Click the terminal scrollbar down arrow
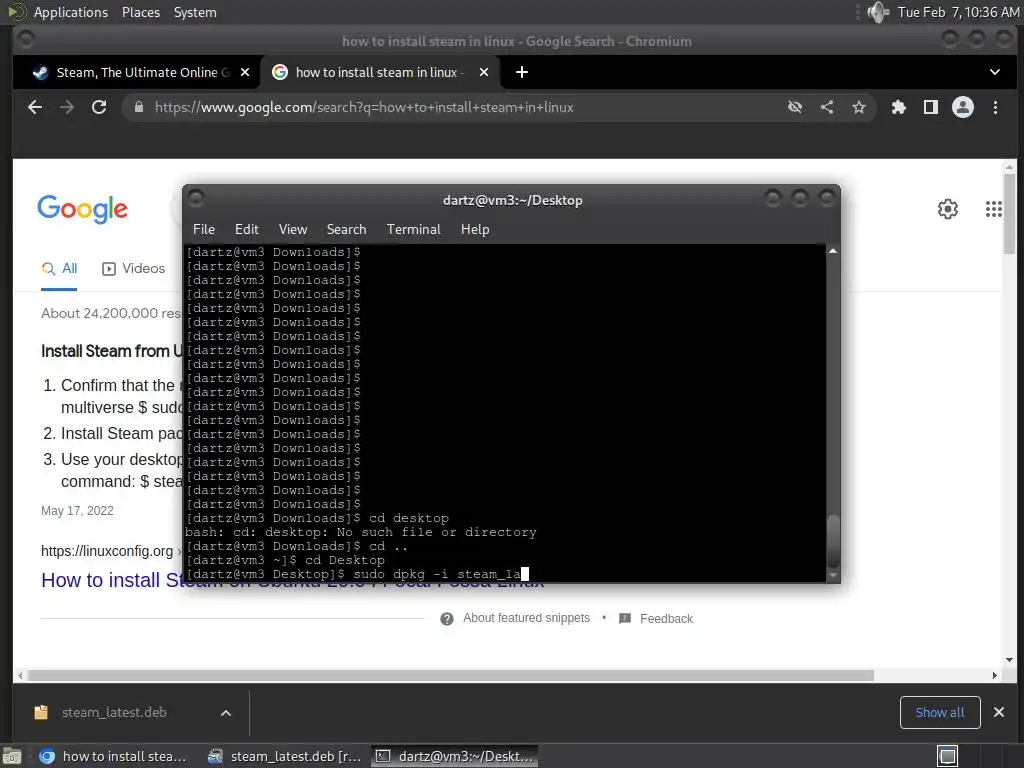 coord(833,575)
